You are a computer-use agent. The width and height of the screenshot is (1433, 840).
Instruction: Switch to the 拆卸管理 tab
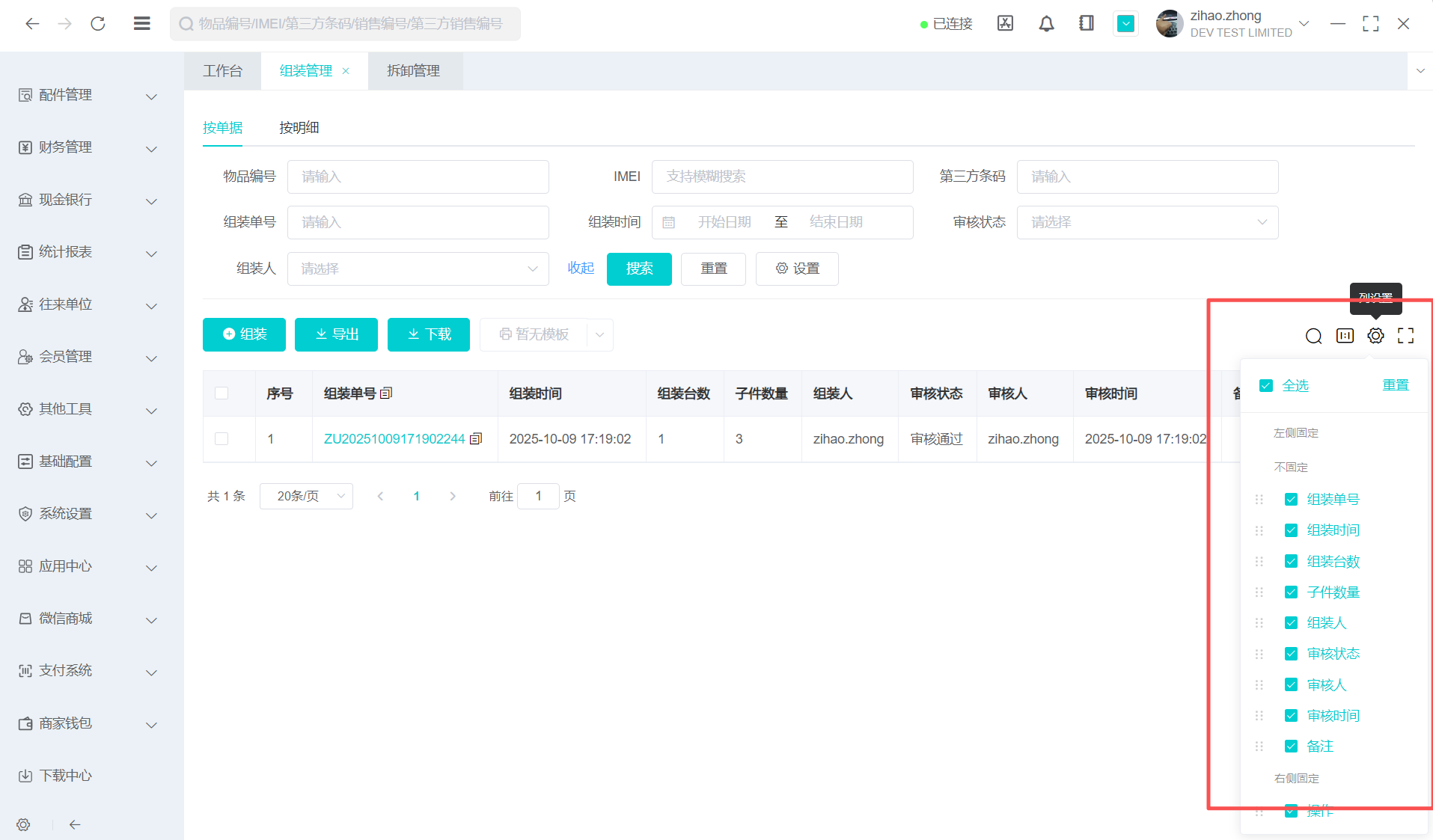click(x=414, y=71)
